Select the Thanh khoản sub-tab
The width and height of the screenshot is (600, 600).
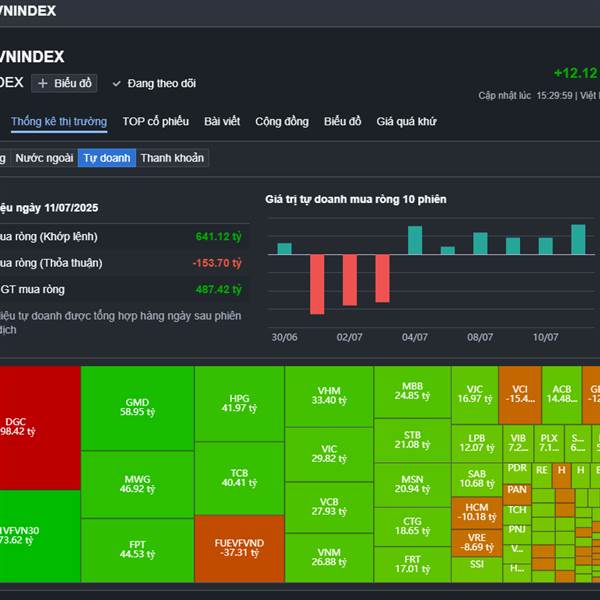(172, 158)
